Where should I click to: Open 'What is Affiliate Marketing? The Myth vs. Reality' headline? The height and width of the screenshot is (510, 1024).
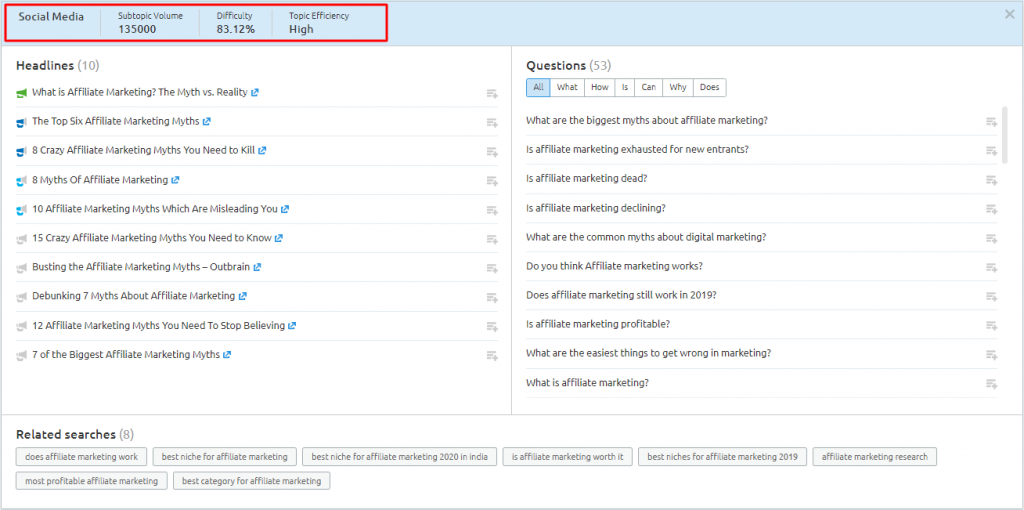[140, 93]
